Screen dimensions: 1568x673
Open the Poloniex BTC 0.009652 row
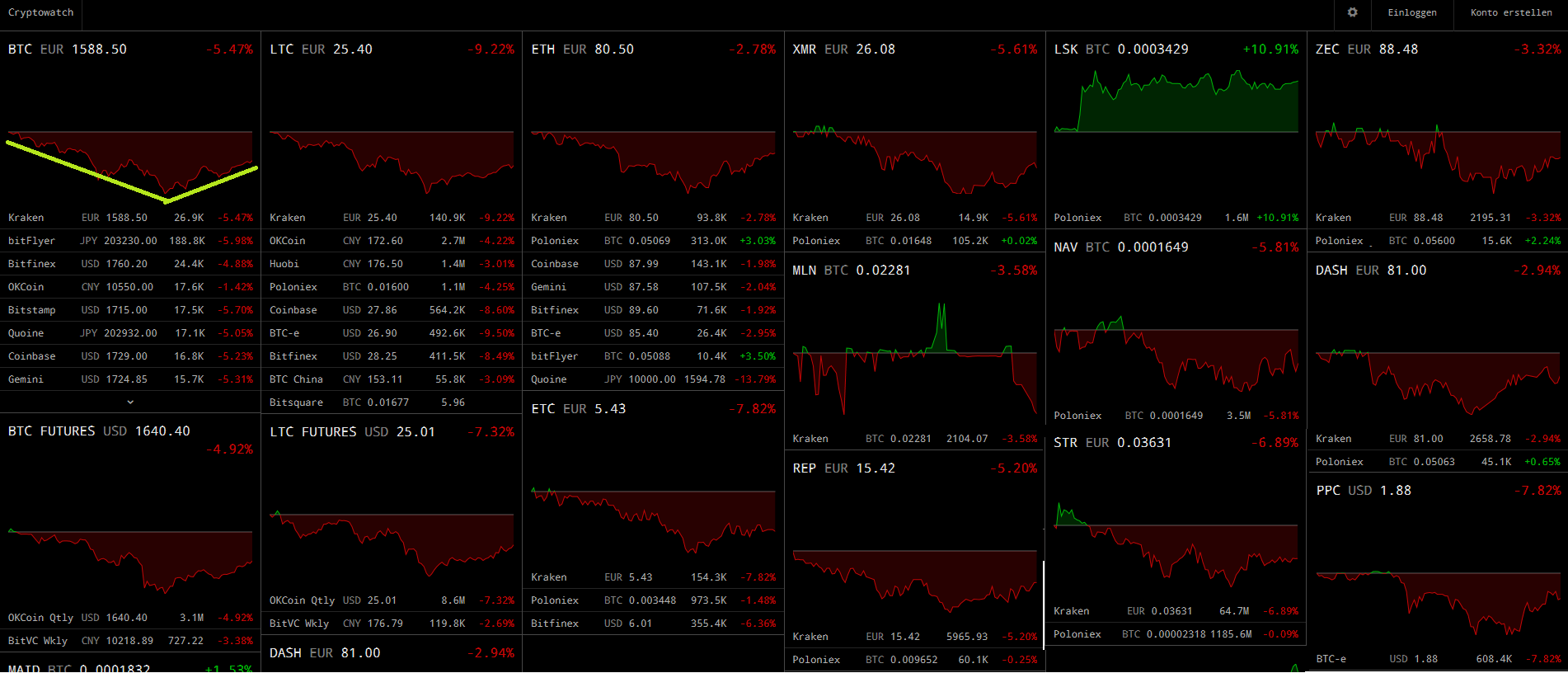[x=915, y=660]
